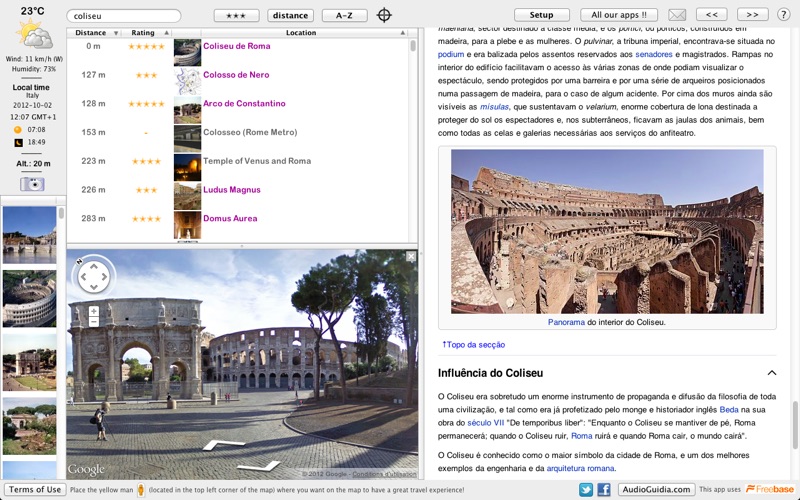Open help with the question mark icon
The image size is (800, 500).
[784, 15]
